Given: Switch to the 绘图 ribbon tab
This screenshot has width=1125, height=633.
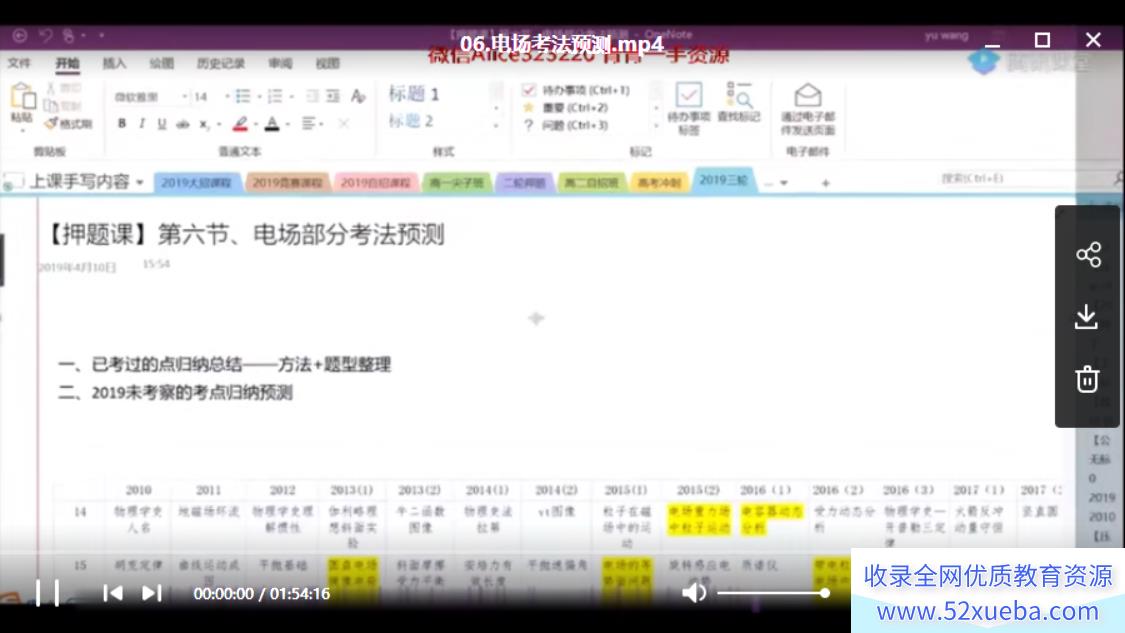Looking at the screenshot, I should (161, 63).
